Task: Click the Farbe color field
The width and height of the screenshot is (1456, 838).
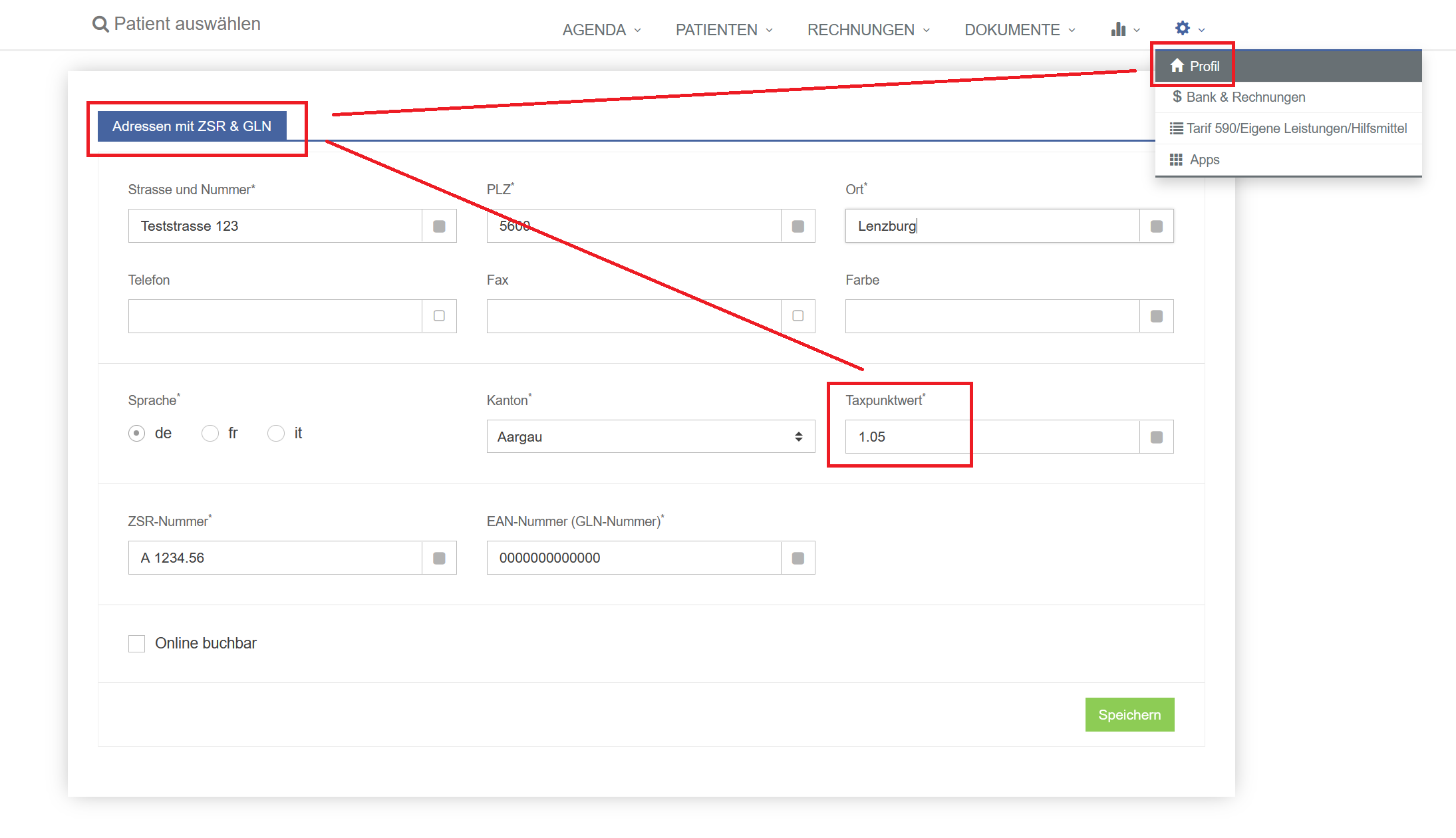Action: click(991, 317)
